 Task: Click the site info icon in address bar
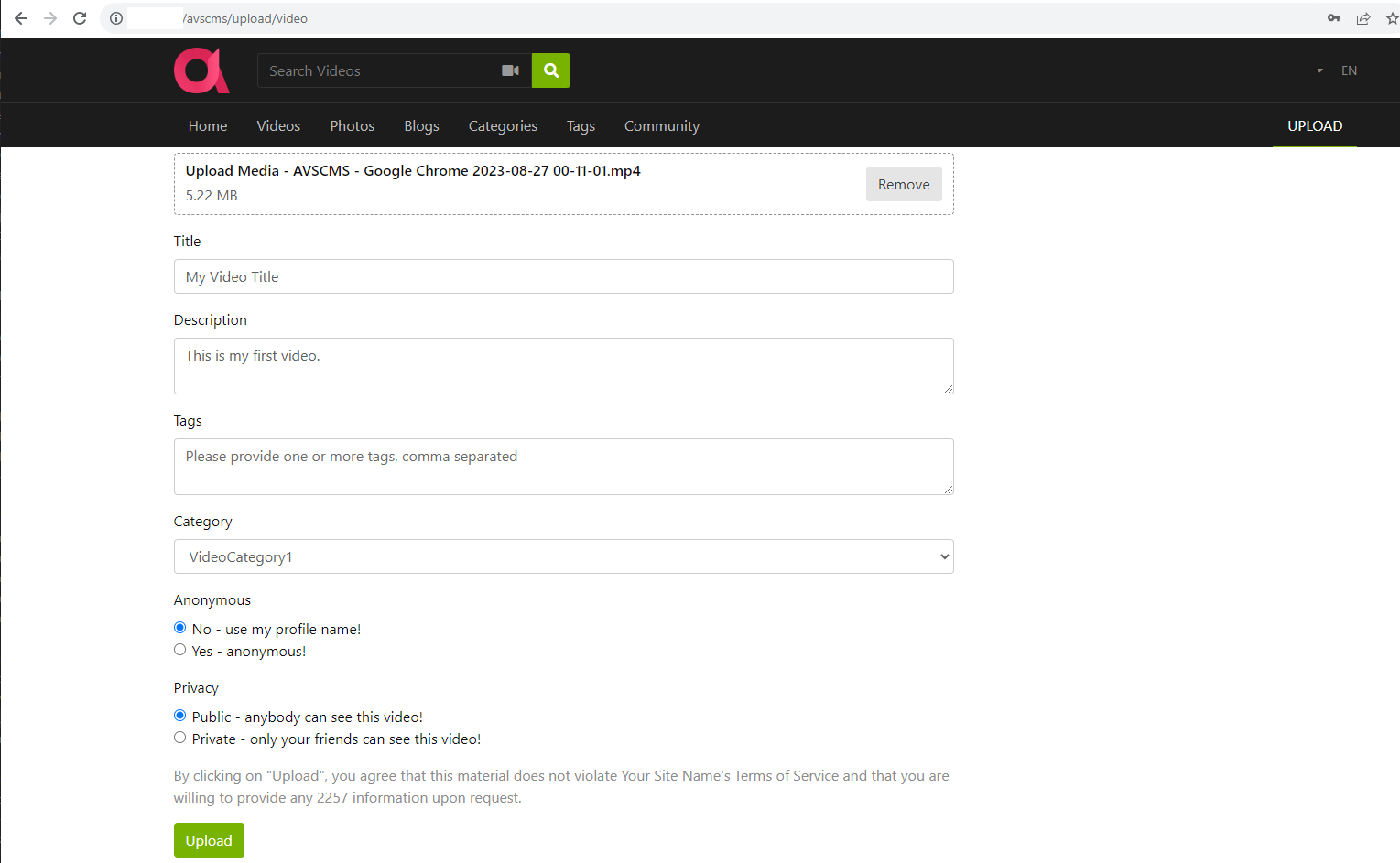coord(115,18)
